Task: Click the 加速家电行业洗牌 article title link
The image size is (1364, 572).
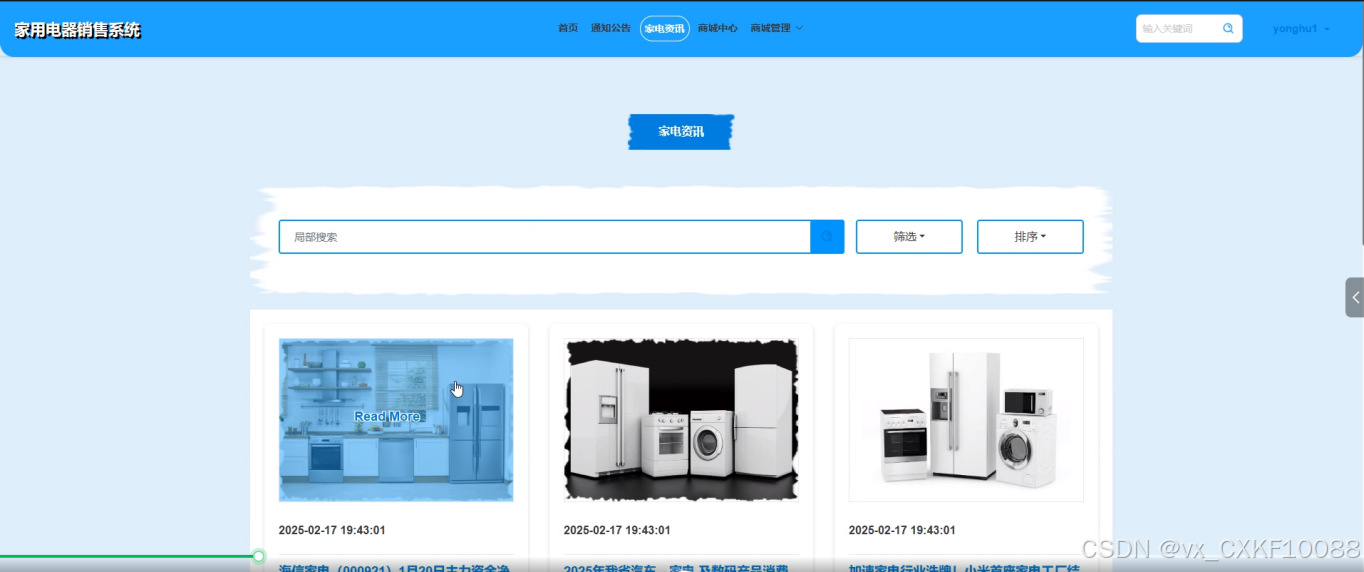Action: coord(965,567)
